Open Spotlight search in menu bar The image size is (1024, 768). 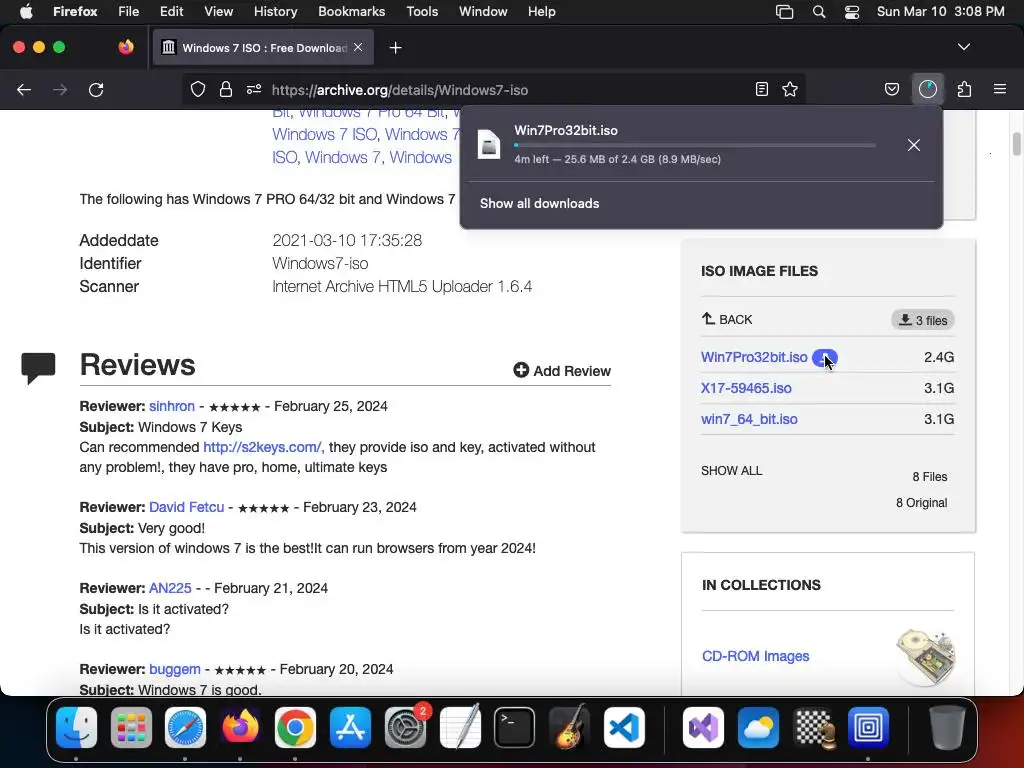point(819,12)
